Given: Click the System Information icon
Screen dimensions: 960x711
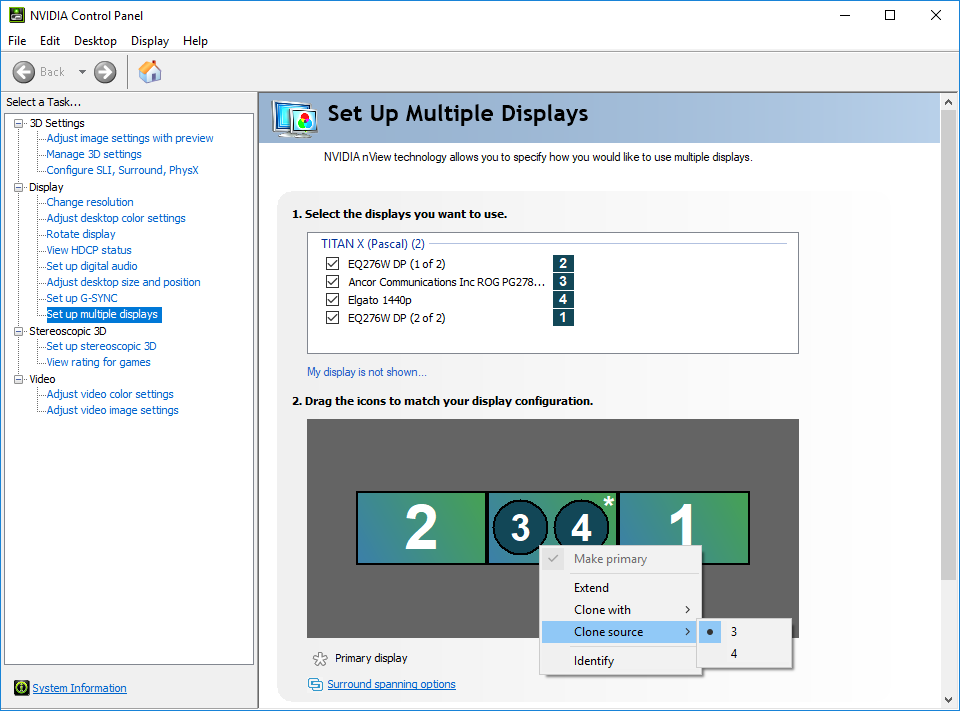Looking at the screenshot, I should point(21,688).
